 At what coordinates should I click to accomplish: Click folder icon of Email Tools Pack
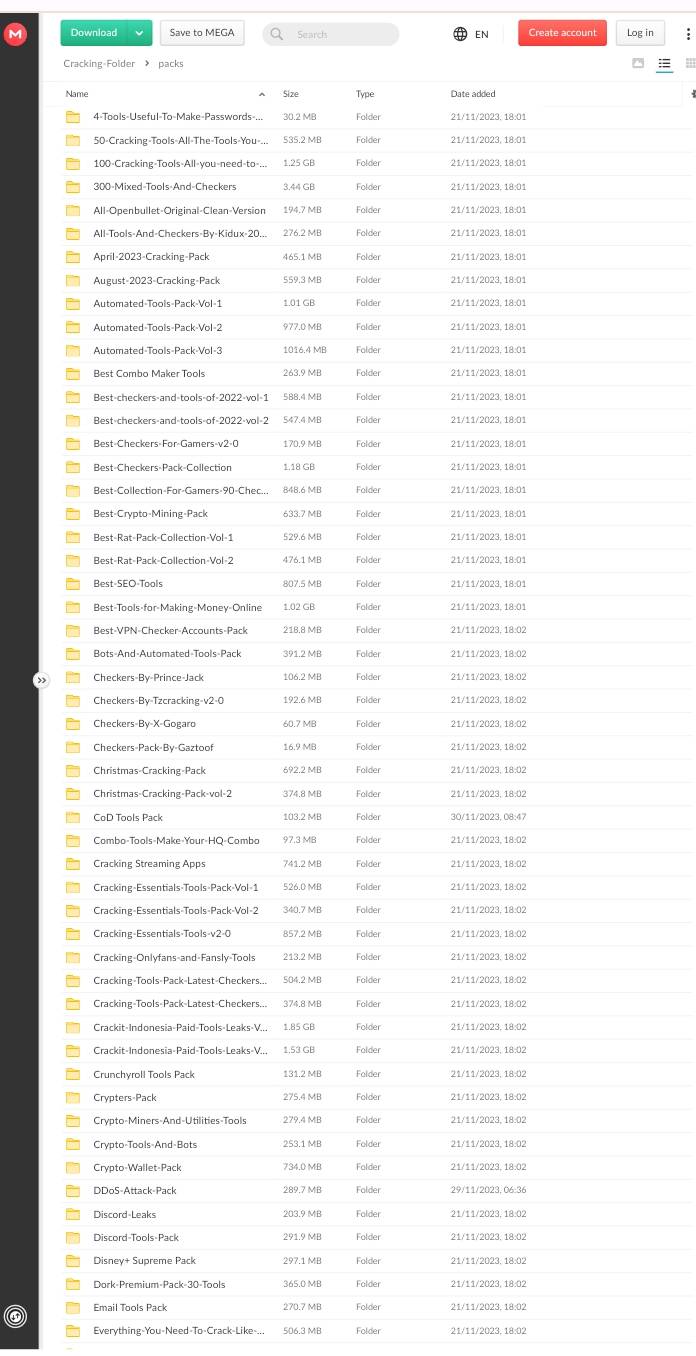(73, 1307)
